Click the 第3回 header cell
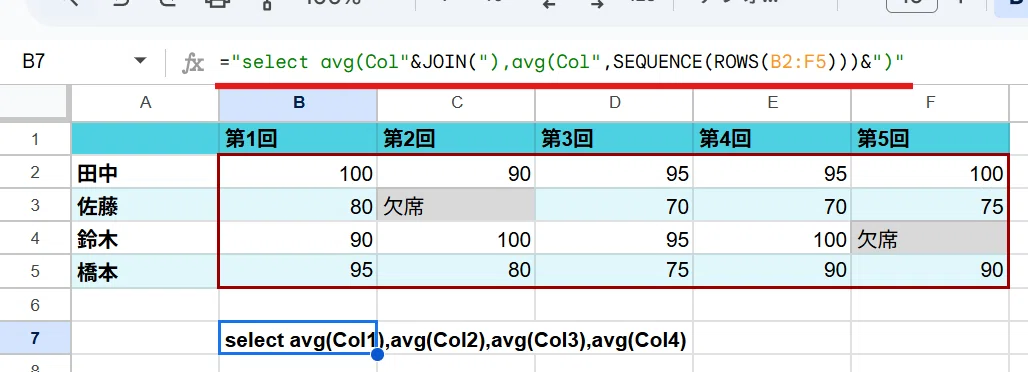Screen dimensions: 1028x372 (x=614, y=138)
